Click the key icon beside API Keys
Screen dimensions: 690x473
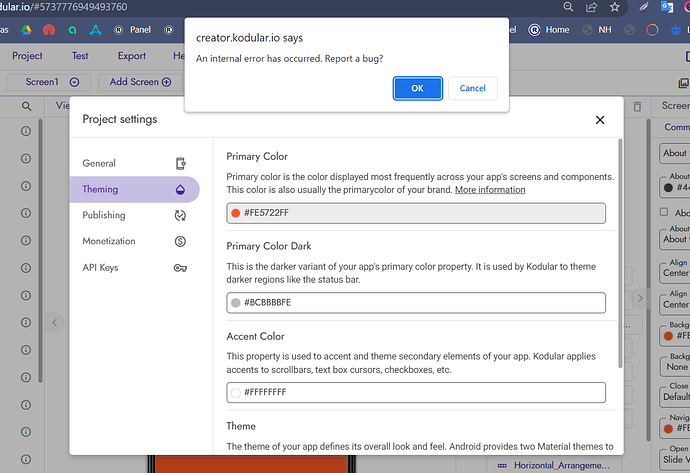click(180, 268)
